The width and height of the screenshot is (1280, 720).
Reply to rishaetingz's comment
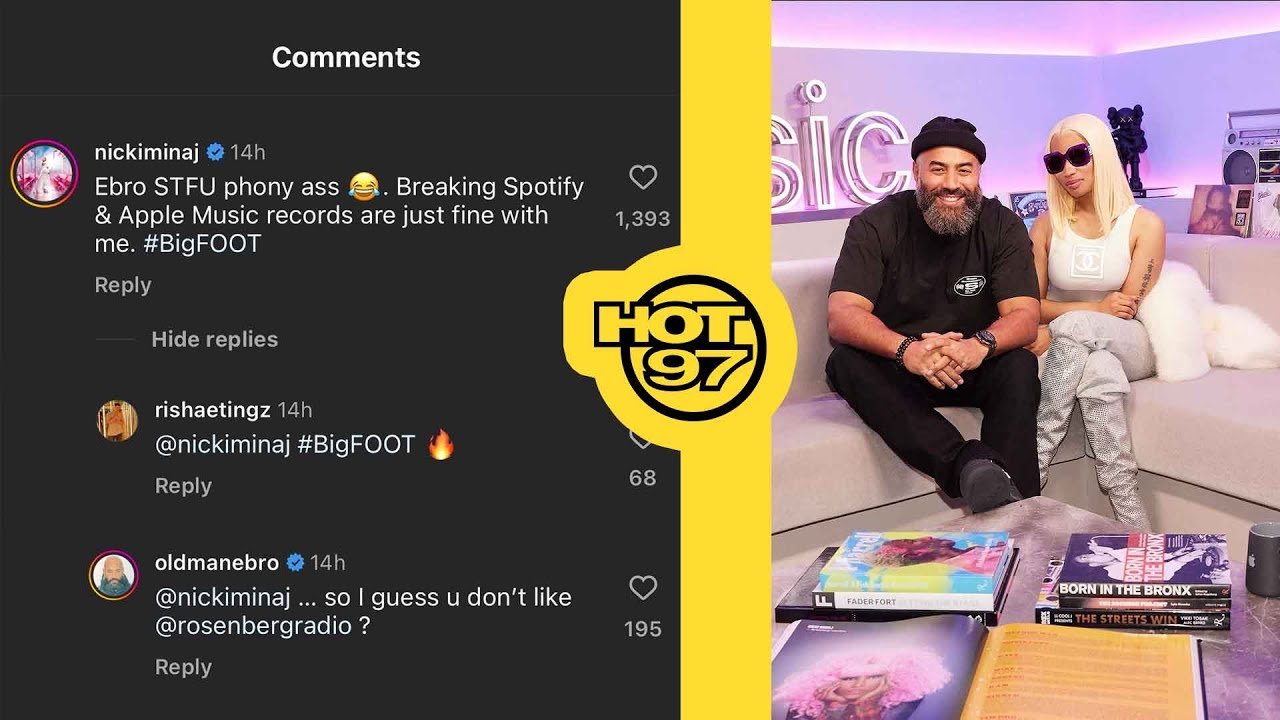tap(183, 486)
